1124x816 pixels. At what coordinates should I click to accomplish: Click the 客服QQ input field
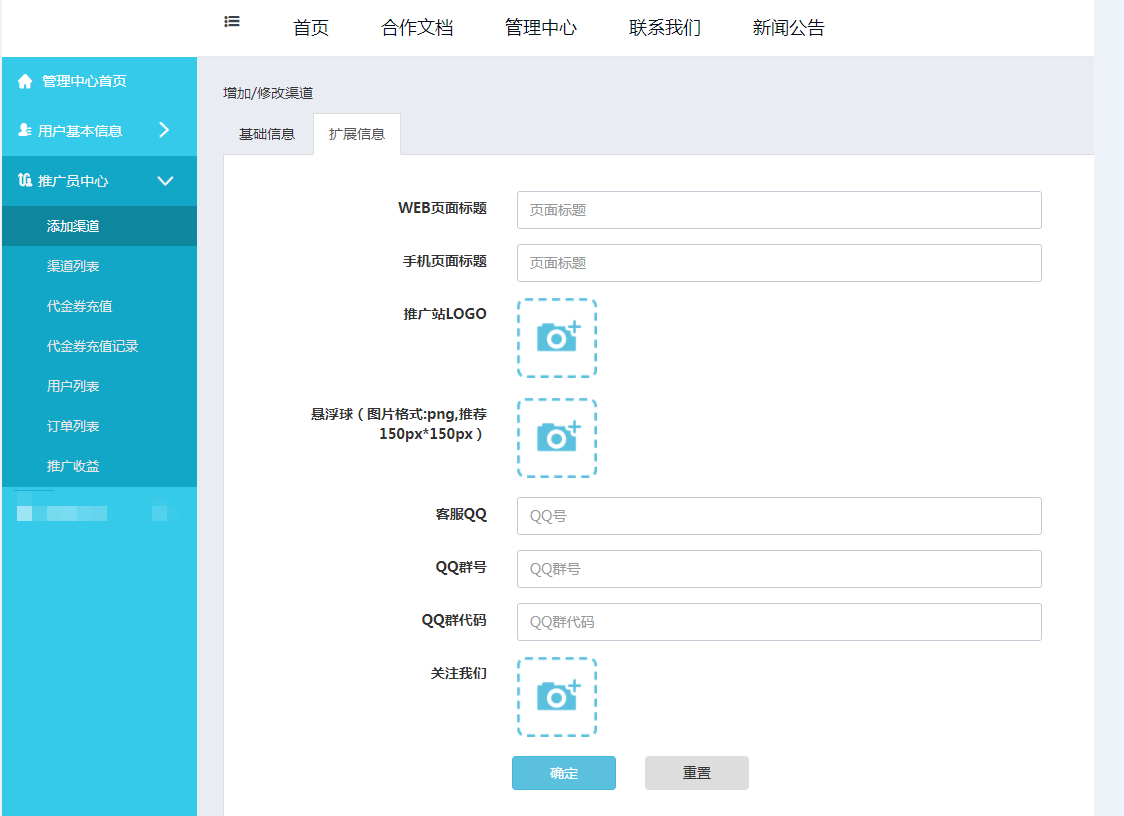pyautogui.click(x=779, y=516)
